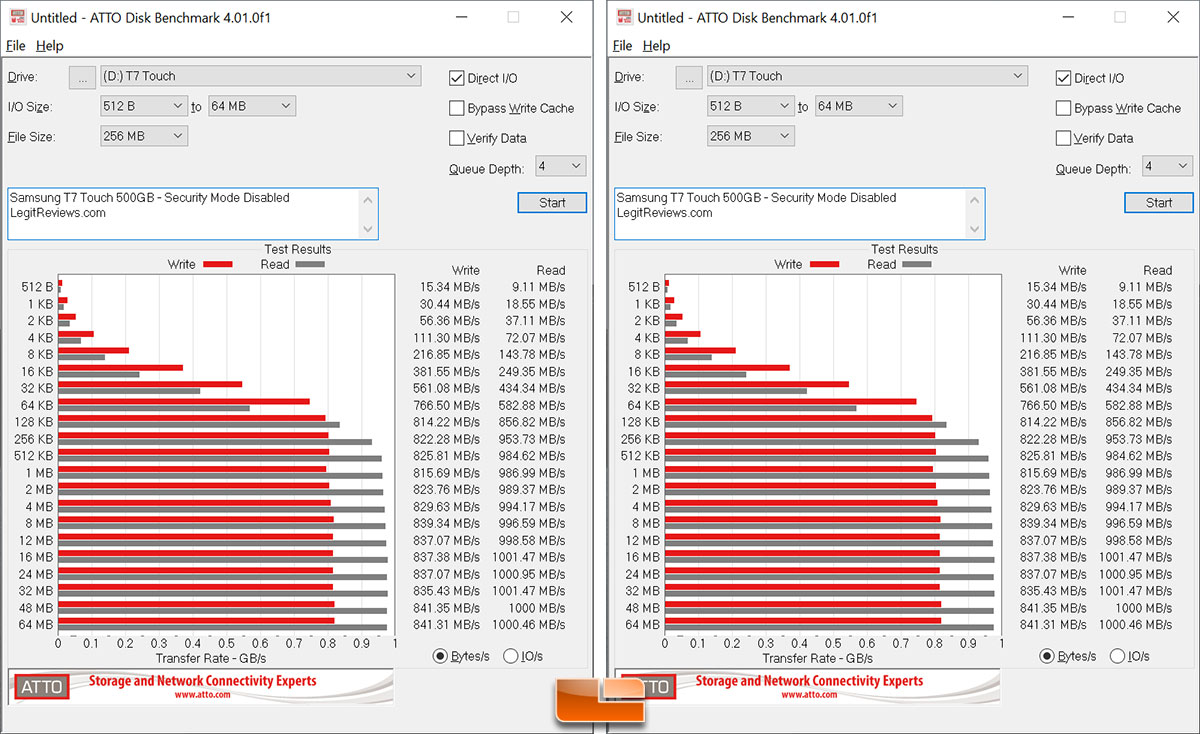Image resolution: width=1200 pixels, height=734 pixels.
Task: Click the Transfer Rate - GB/s axis label, left window
Action: pyautogui.click(x=211, y=658)
